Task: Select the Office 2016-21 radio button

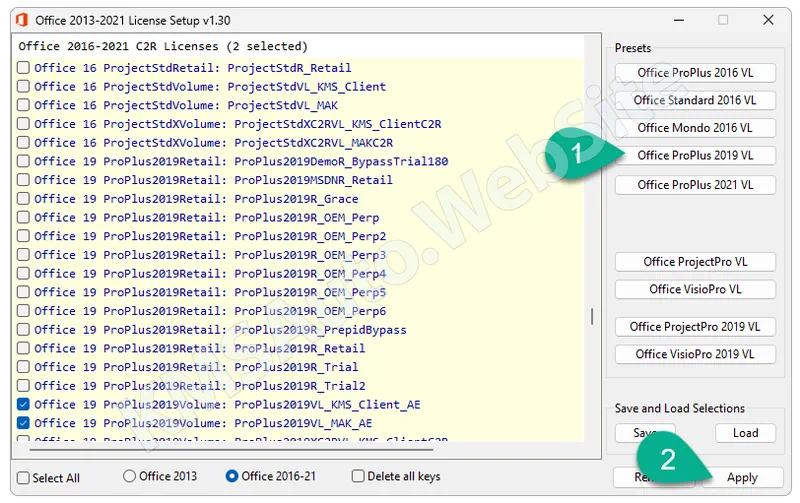Action: (232, 476)
